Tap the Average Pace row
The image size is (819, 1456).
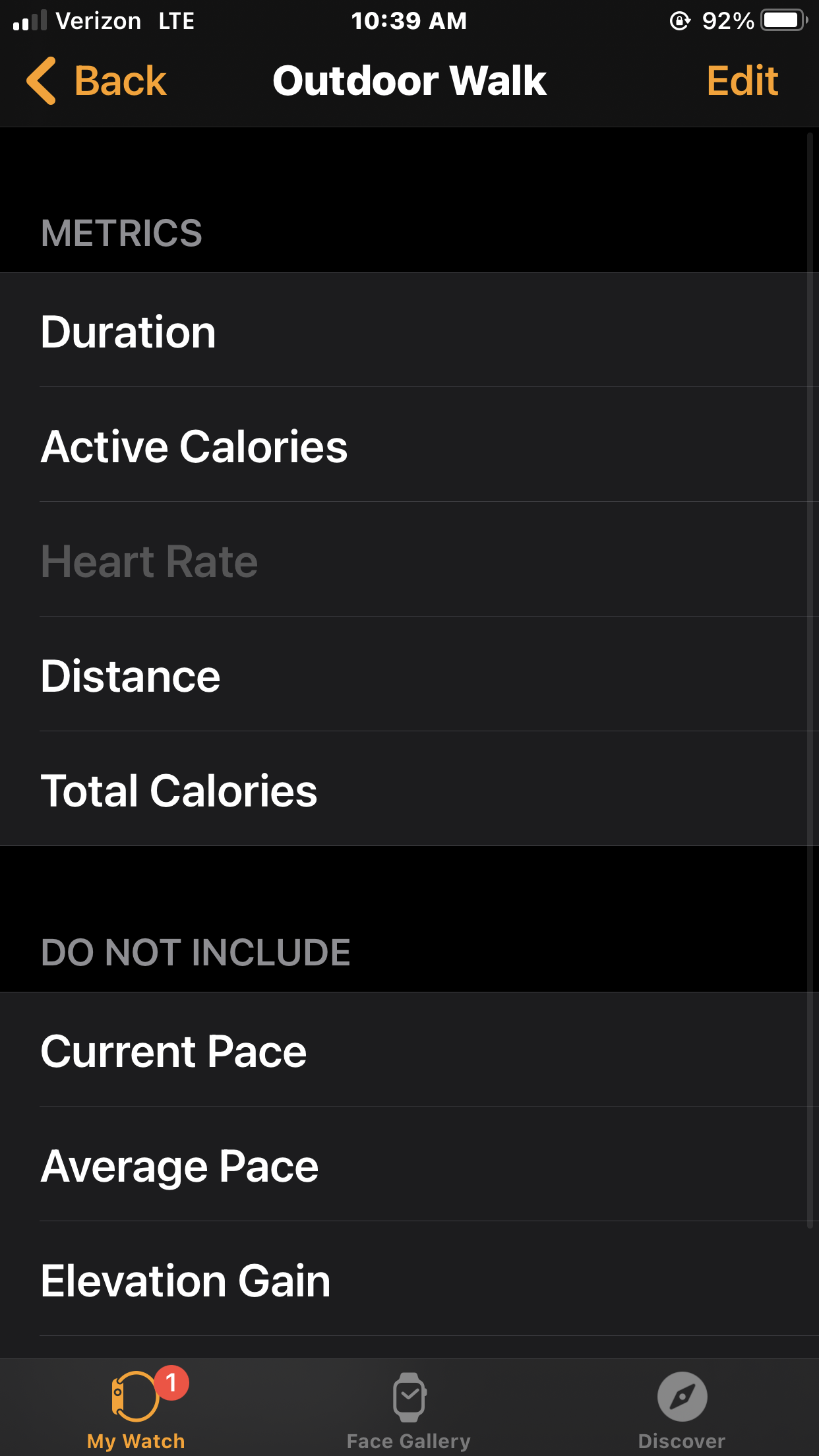tap(409, 1165)
